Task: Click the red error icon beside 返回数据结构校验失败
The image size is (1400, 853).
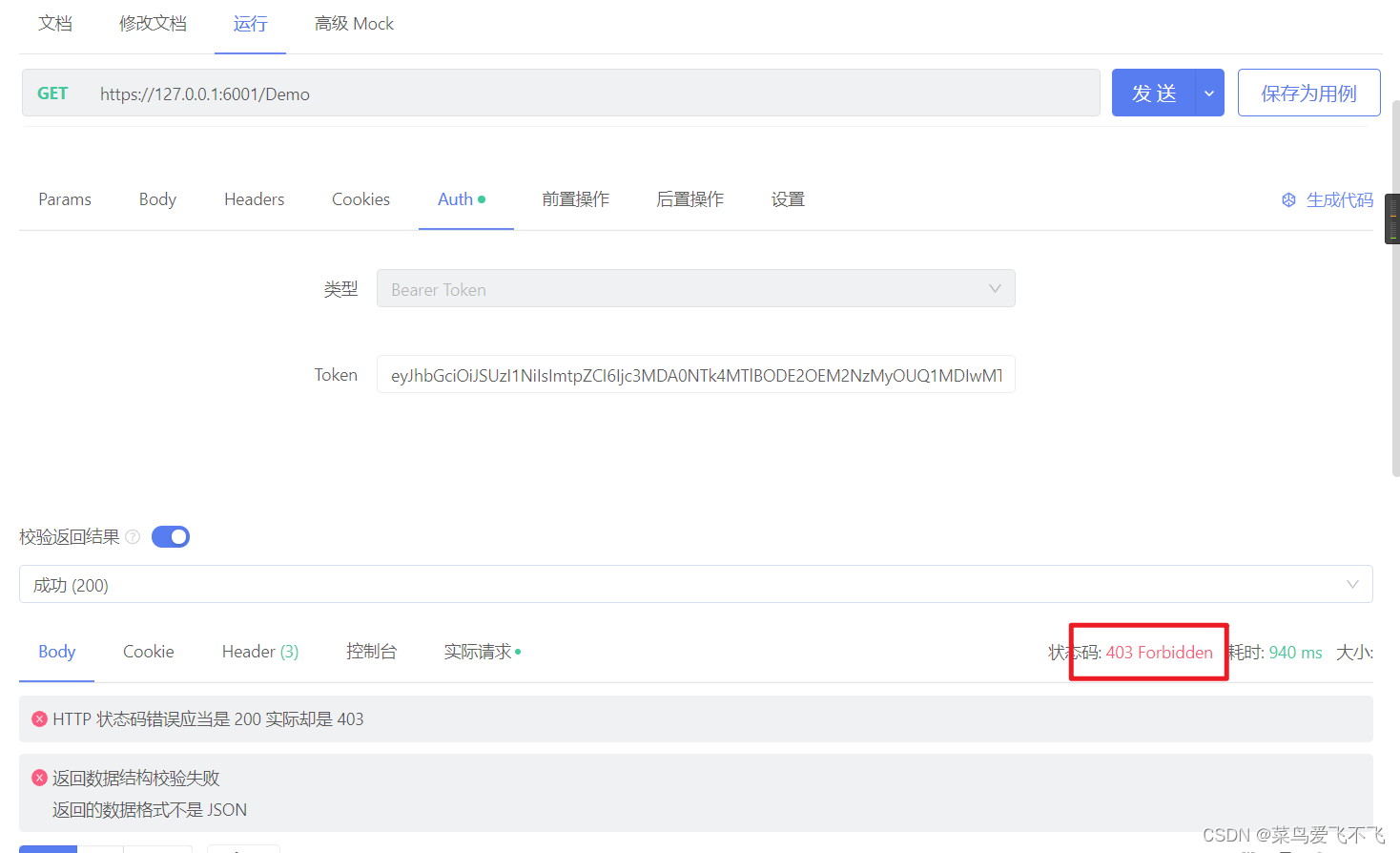Action: (39, 778)
